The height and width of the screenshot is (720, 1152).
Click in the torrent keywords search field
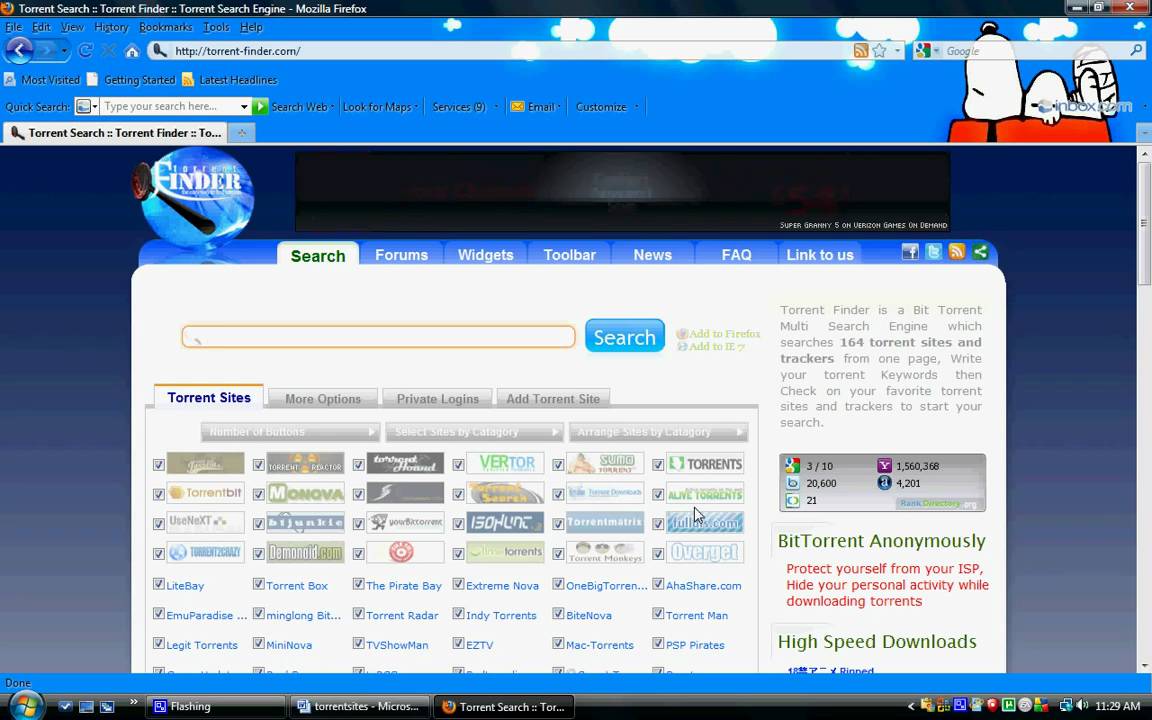378,336
